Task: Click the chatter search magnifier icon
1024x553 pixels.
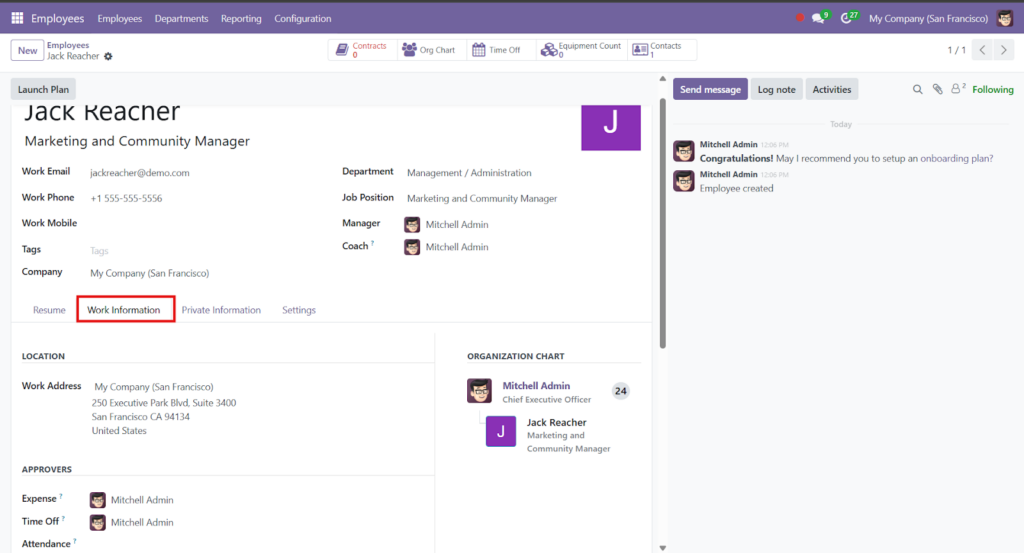Action: 918,89
